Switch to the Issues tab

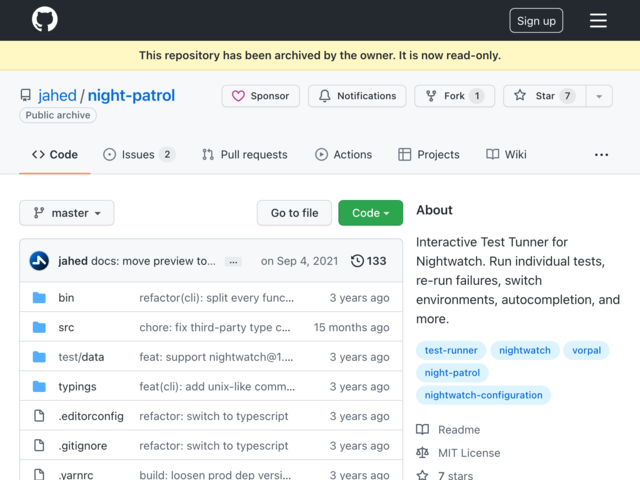pos(139,155)
